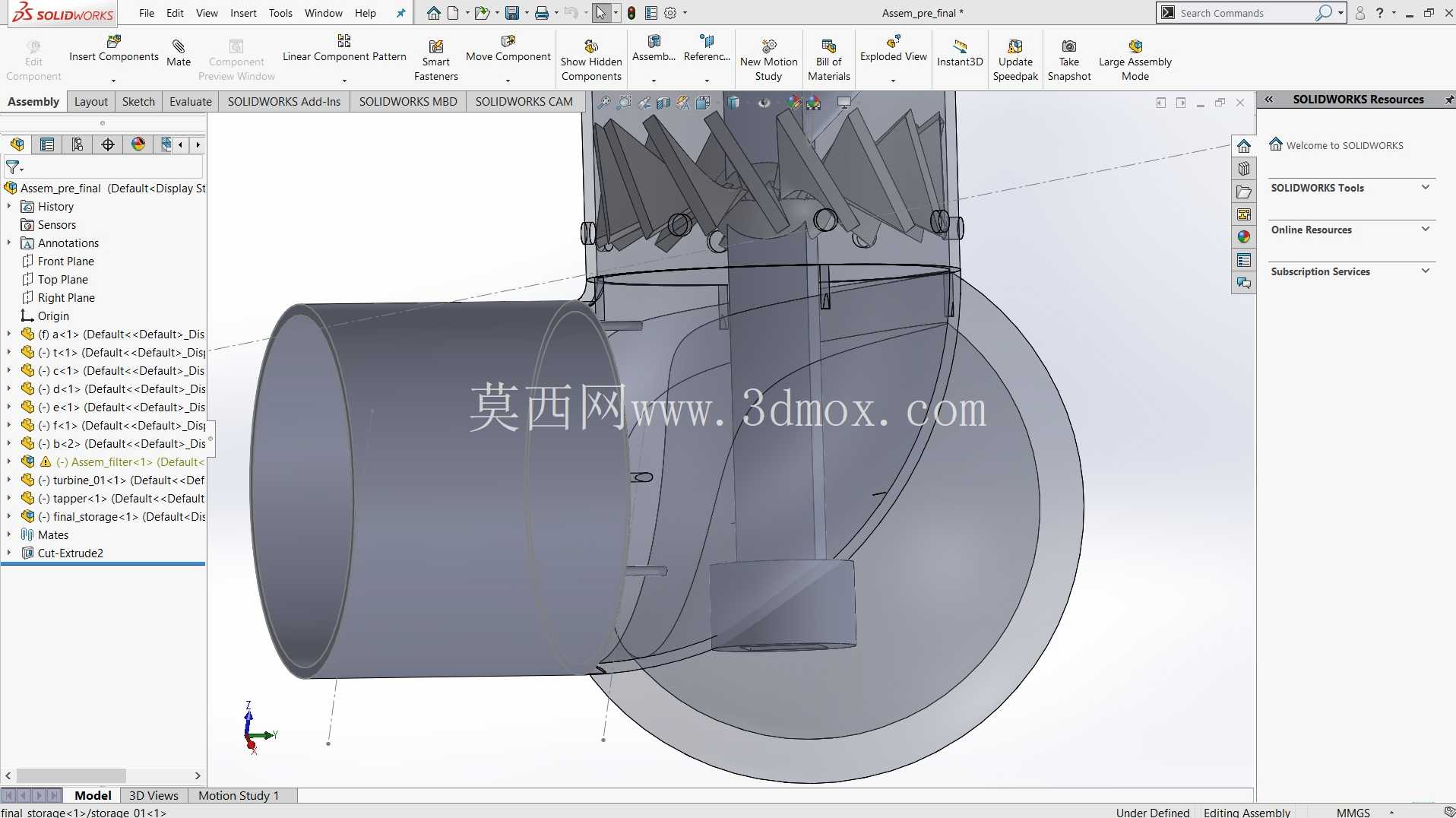Click Reference Geometry button
The width and height of the screenshot is (1456, 818).
[707, 49]
